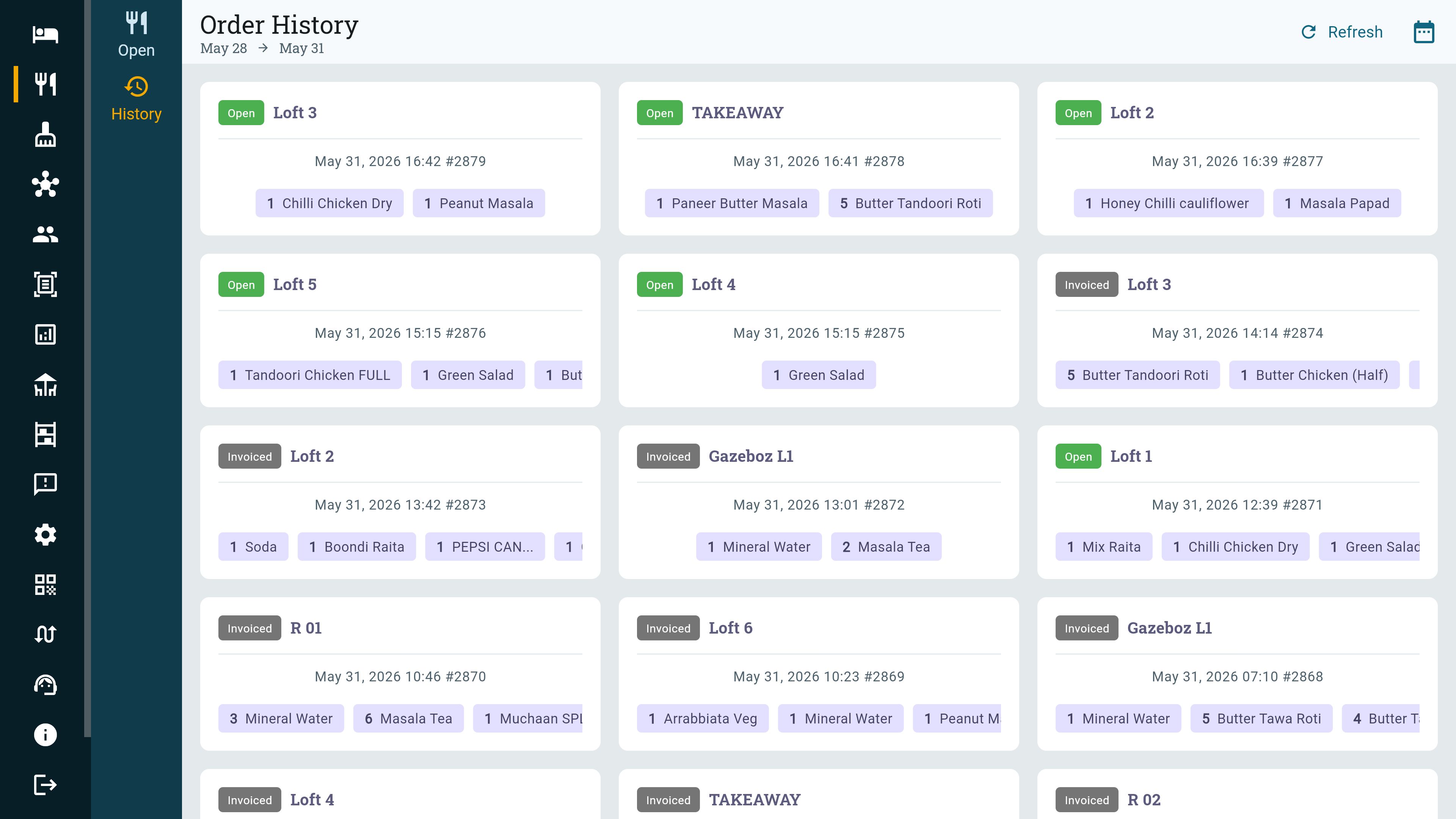Select Green Salad chip in Loft 4
Screen dimensions: 1456x819
[819, 375]
